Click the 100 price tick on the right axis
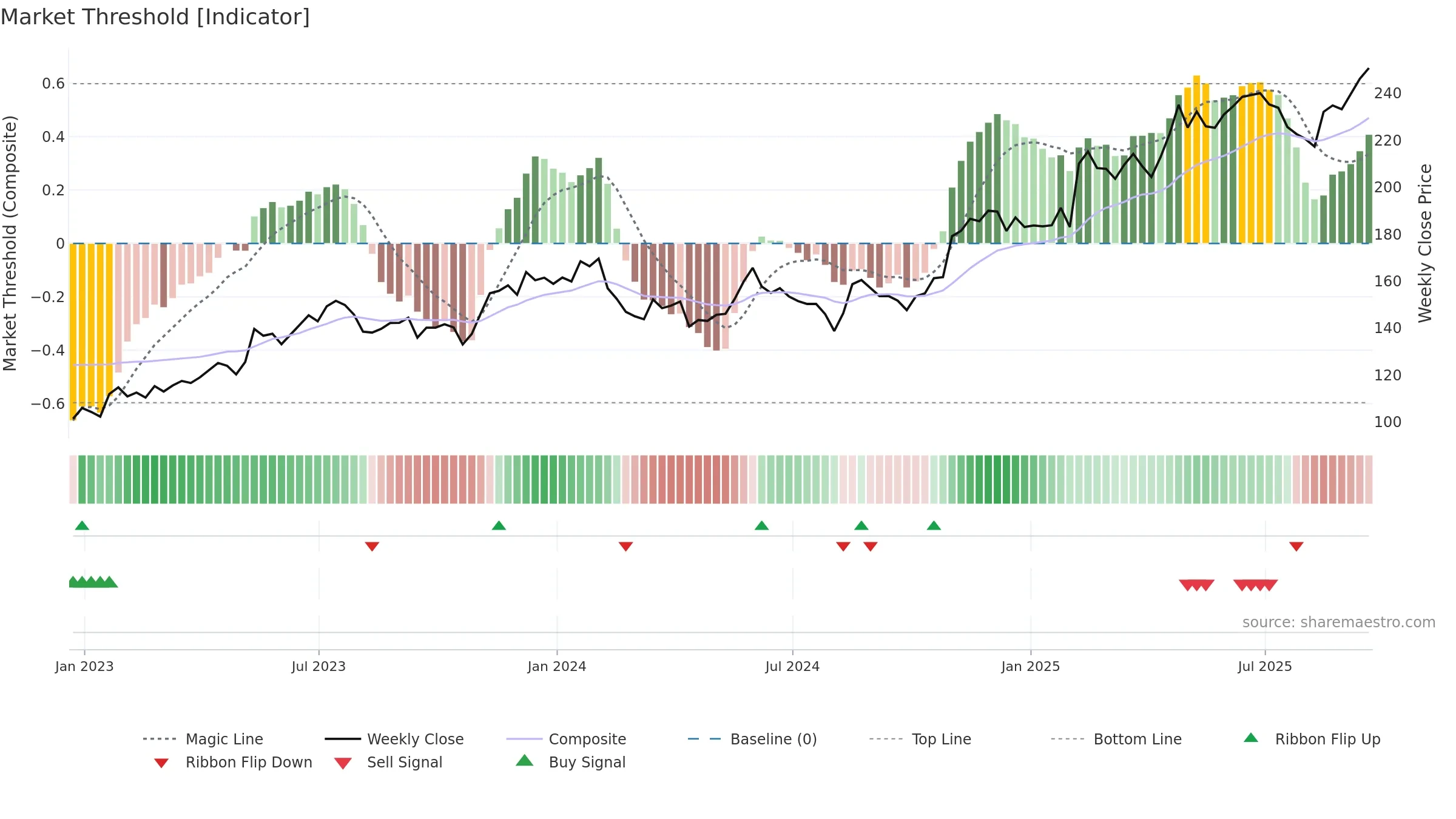The image size is (1456, 819). 1388,422
